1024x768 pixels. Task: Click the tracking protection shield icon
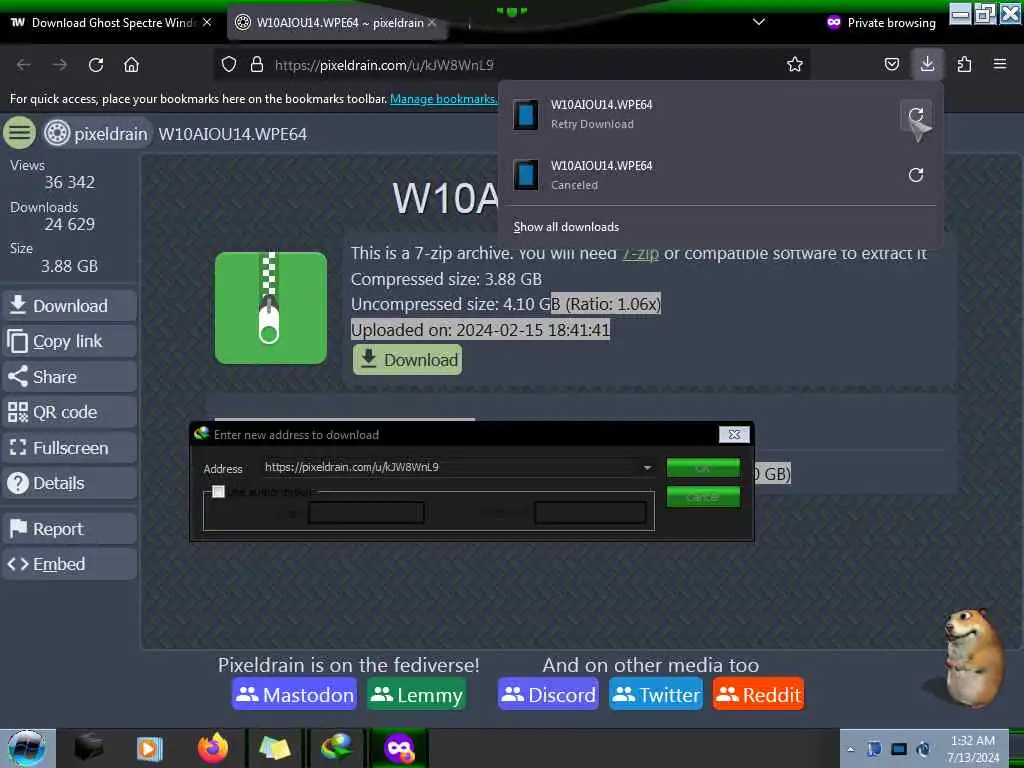[x=229, y=65]
